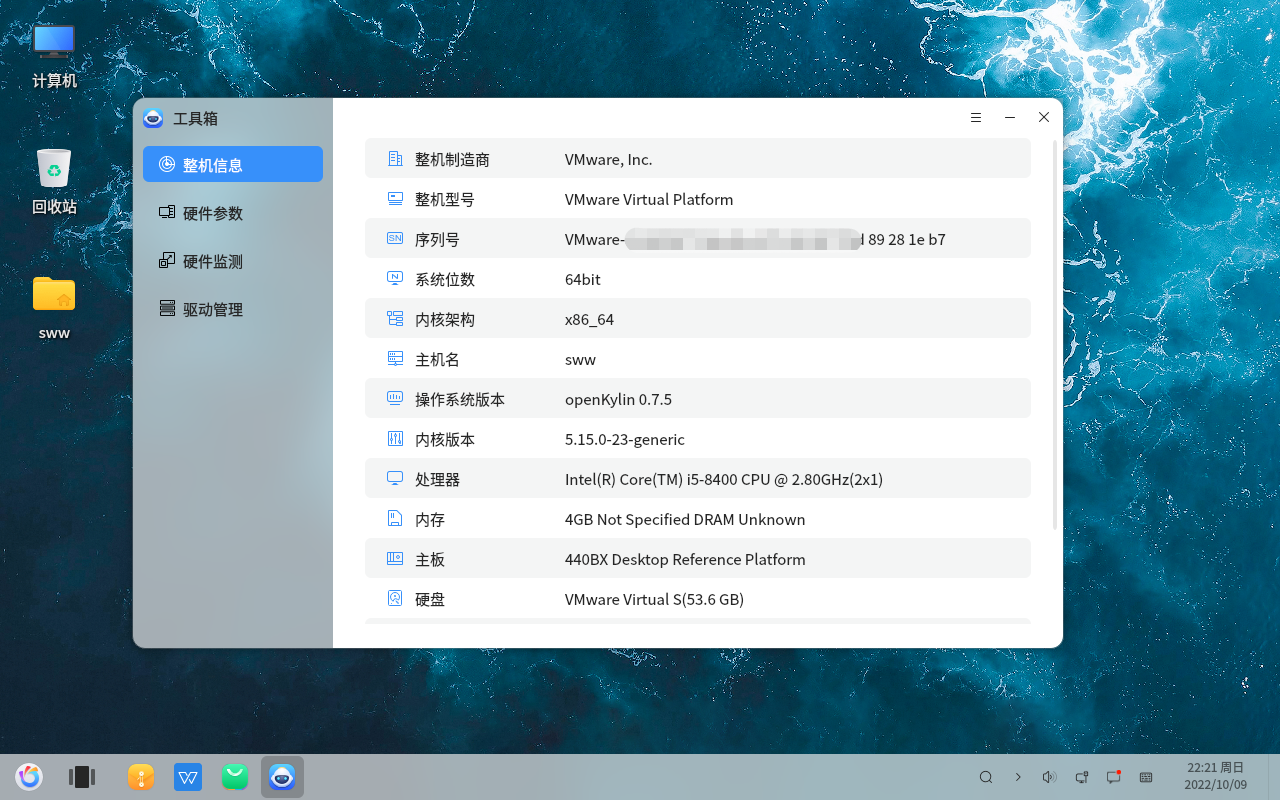Image resolution: width=1280 pixels, height=800 pixels.
Task: Open the keyboard icon in tray
Action: pos(1146,777)
